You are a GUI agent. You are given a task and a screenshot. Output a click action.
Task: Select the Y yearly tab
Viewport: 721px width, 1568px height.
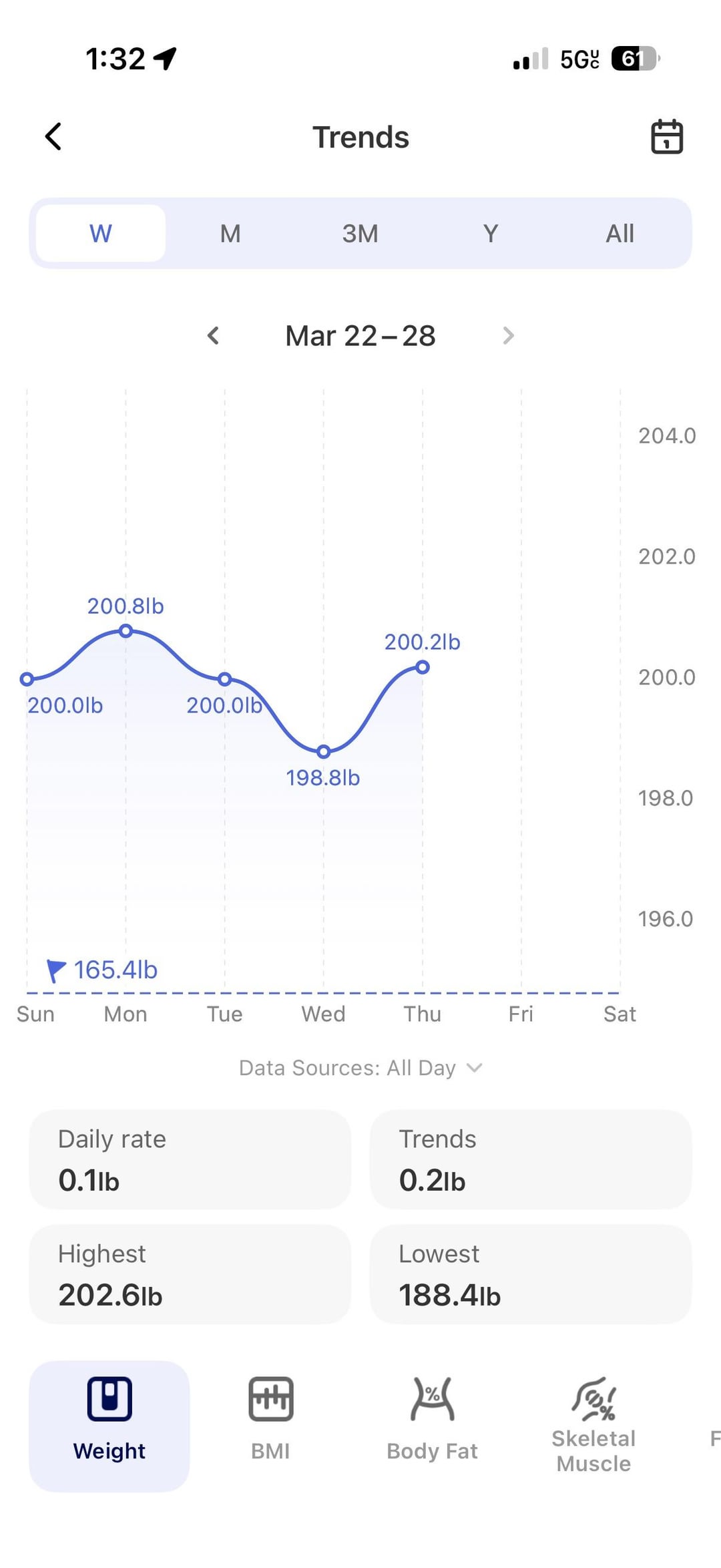pos(490,233)
